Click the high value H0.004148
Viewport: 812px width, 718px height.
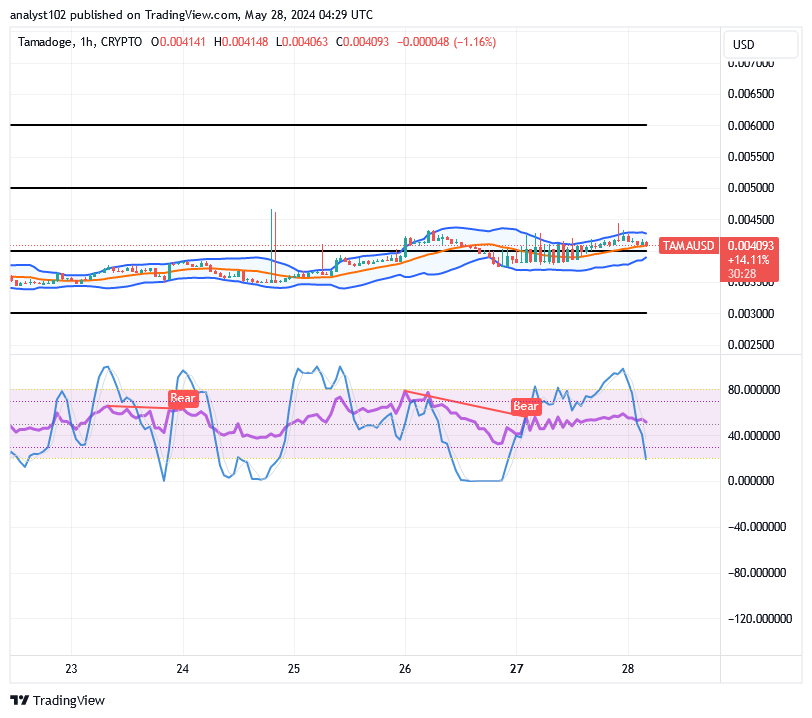(241, 42)
